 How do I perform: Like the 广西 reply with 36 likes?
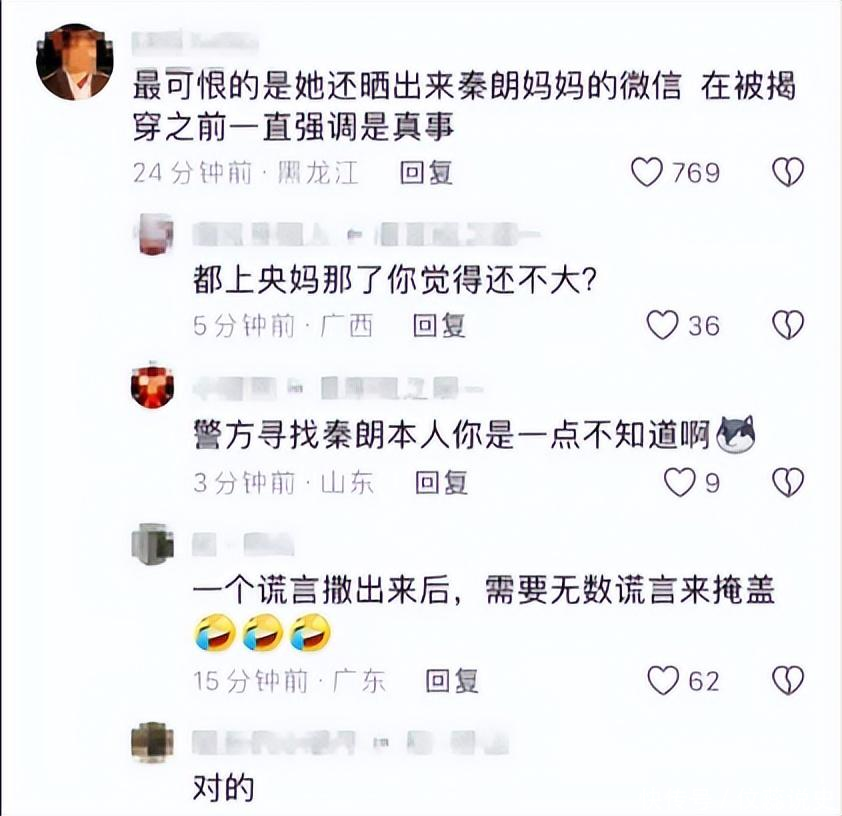click(662, 325)
